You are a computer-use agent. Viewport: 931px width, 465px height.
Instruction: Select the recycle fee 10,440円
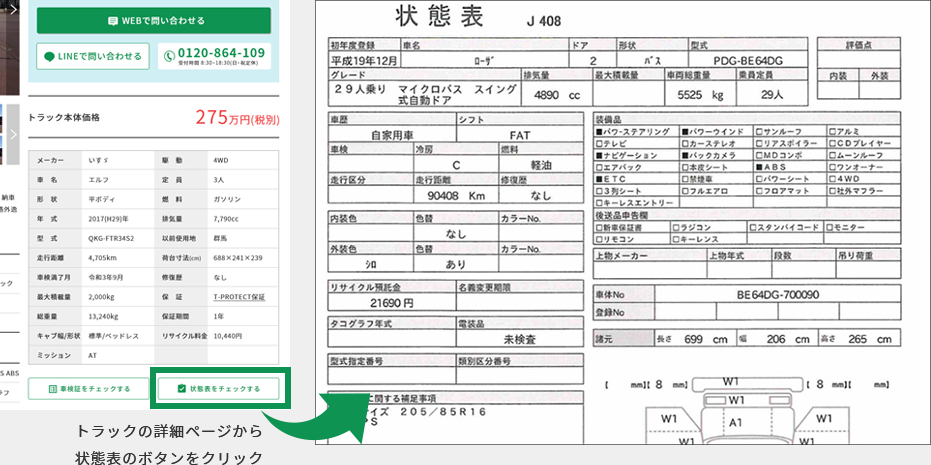pos(226,336)
